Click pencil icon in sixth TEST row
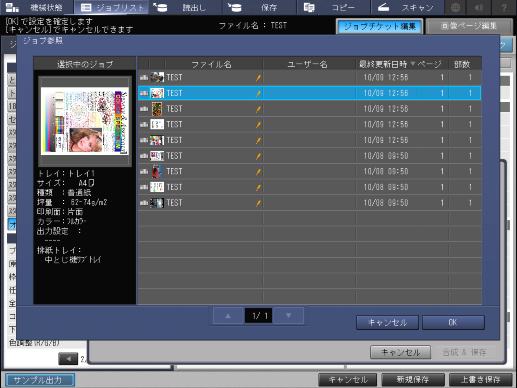The image size is (517, 388). tap(258, 156)
